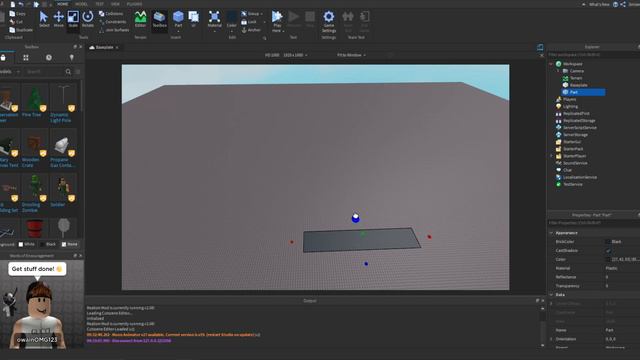Open the Toolbox Recent clock icon
The height and width of the screenshot is (360, 640).
point(49,58)
